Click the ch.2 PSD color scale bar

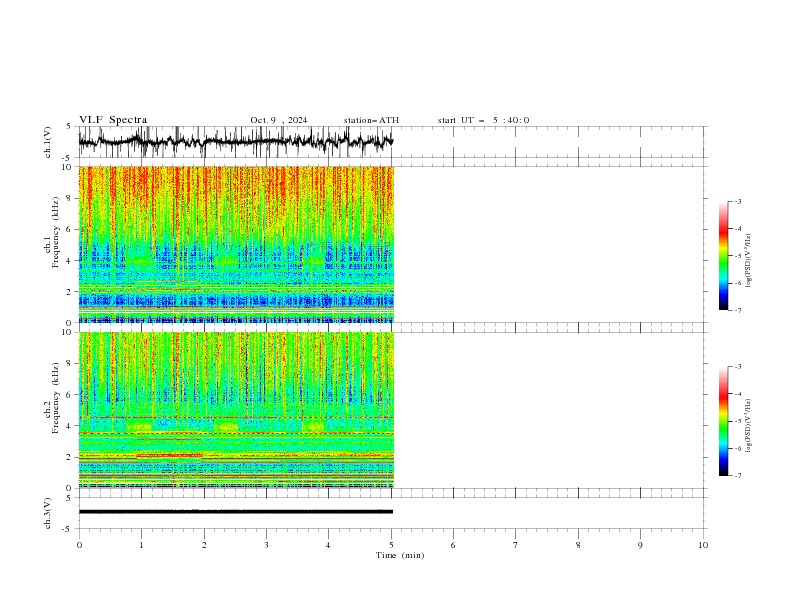point(724,421)
